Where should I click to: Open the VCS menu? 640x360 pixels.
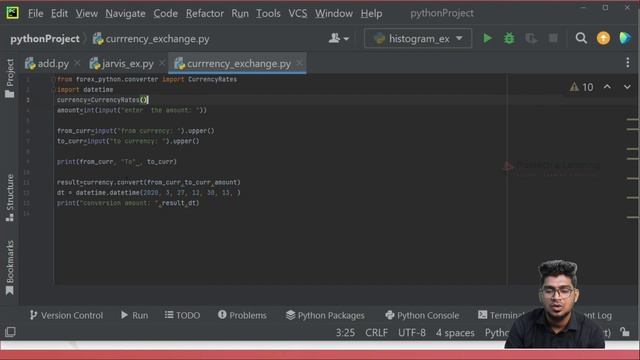pos(298,13)
